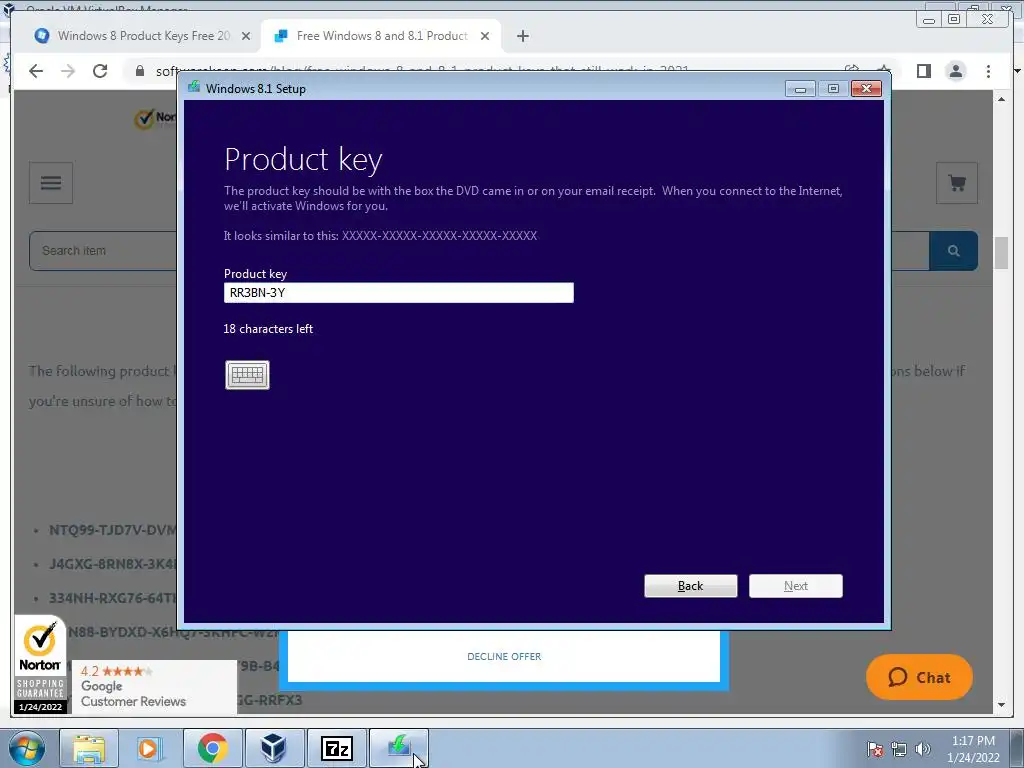The width and height of the screenshot is (1024, 768).
Task: Close the Free Windows 8 and 8.1 tab
Action: click(x=485, y=36)
